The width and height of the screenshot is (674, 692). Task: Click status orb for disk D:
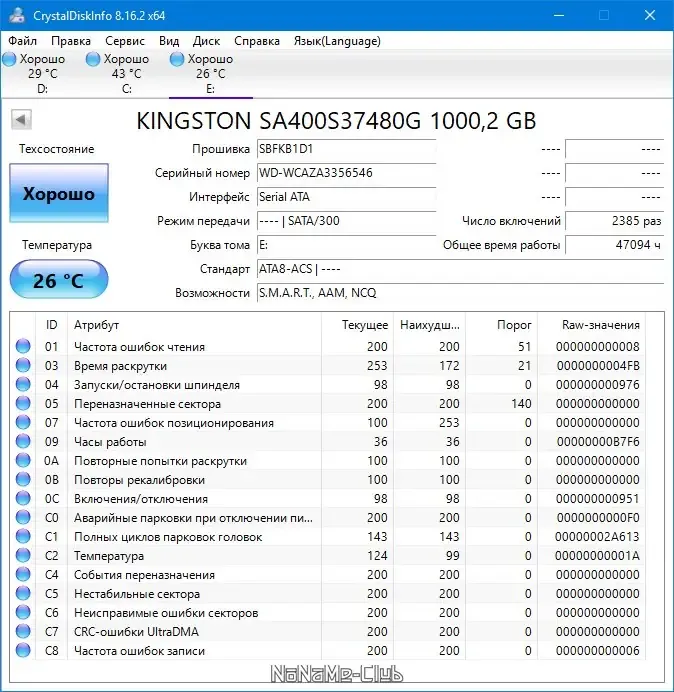9,59
